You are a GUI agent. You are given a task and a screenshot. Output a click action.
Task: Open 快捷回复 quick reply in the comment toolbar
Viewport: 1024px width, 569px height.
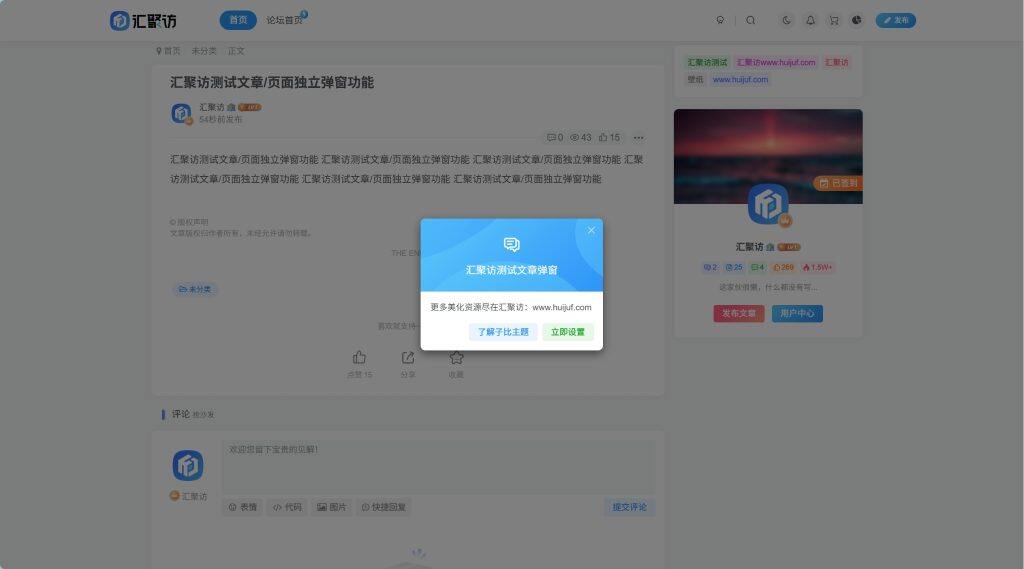coord(383,507)
